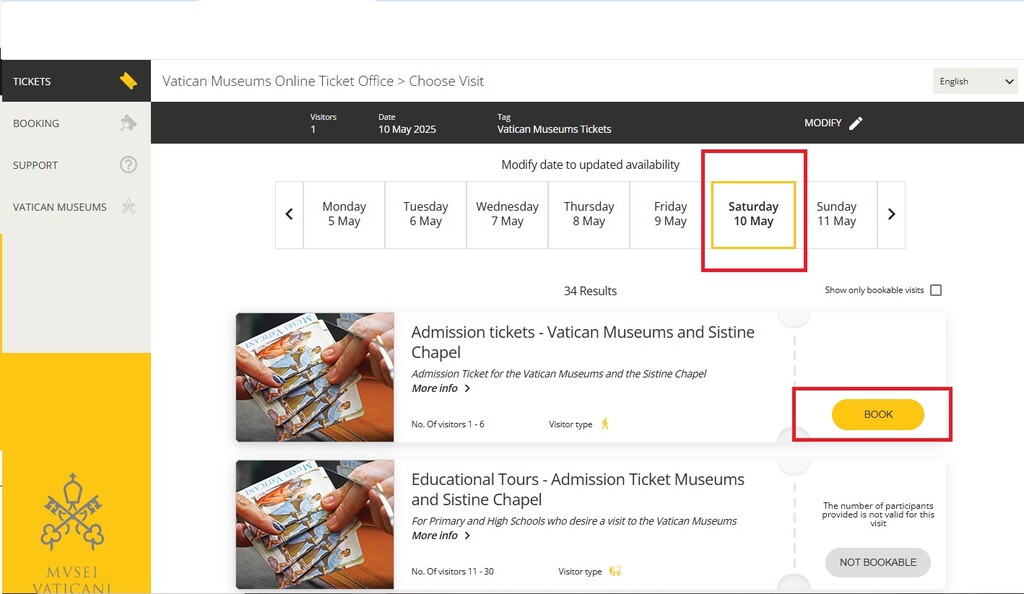The height and width of the screenshot is (594, 1024).
Task: Select Wednesday 7 May date tab
Action: tap(507, 214)
